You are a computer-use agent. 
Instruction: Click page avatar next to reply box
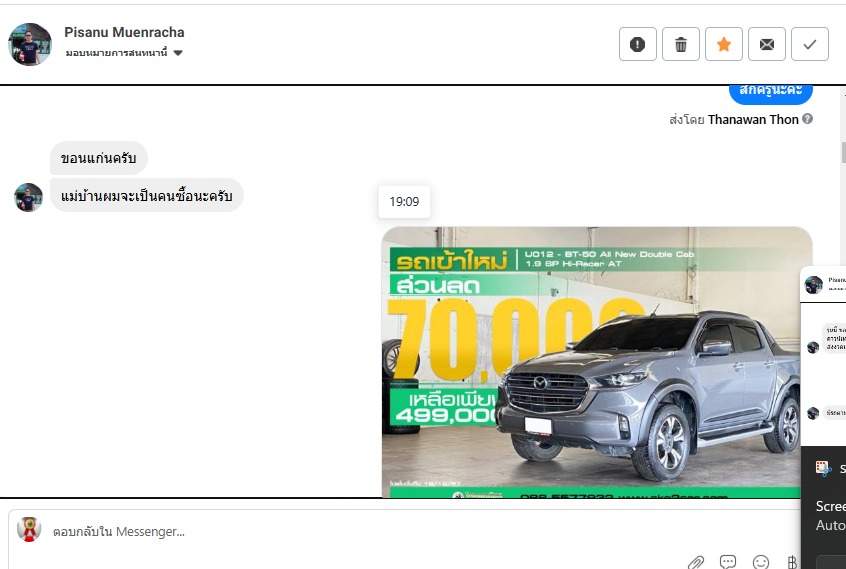[x=29, y=529]
